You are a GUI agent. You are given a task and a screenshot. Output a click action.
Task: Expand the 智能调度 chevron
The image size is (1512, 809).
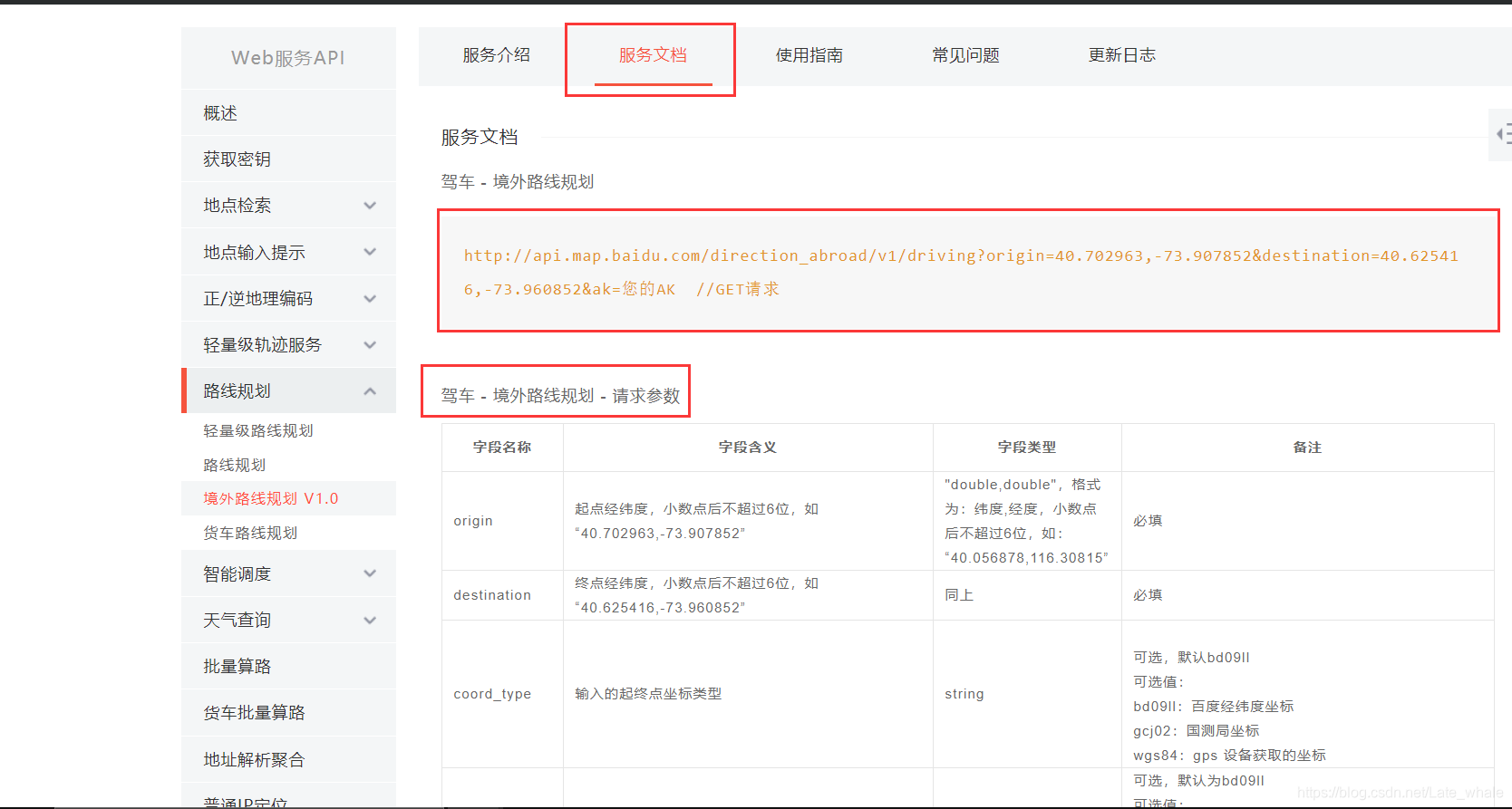tap(370, 573)
